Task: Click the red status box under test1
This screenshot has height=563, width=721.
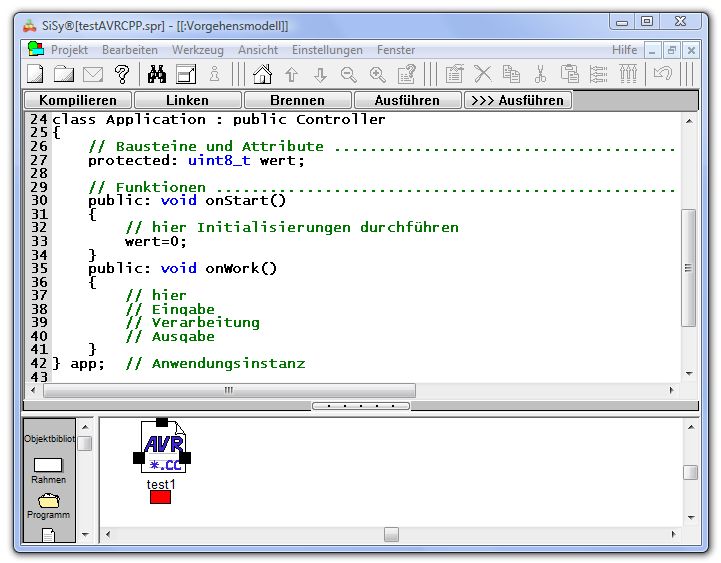Action: click(160, 497)
